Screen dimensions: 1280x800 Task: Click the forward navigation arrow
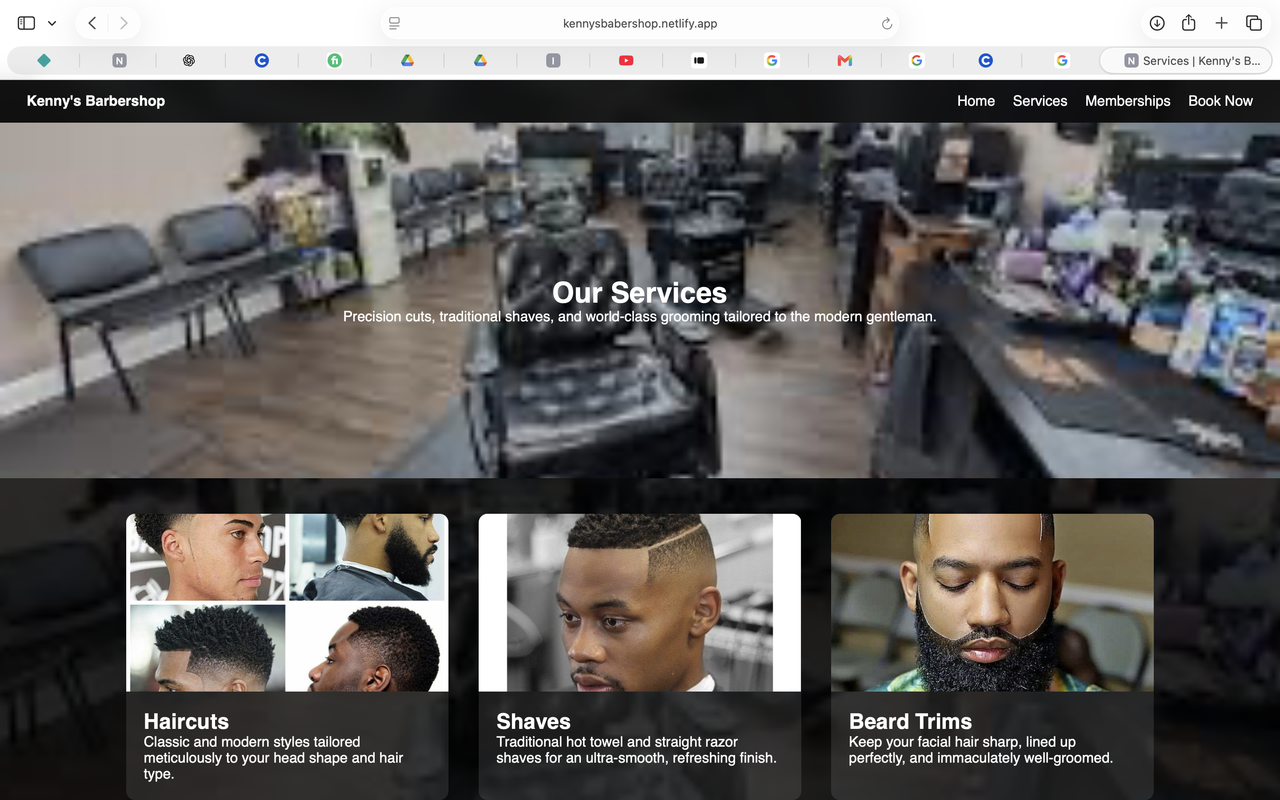(124, 23)
